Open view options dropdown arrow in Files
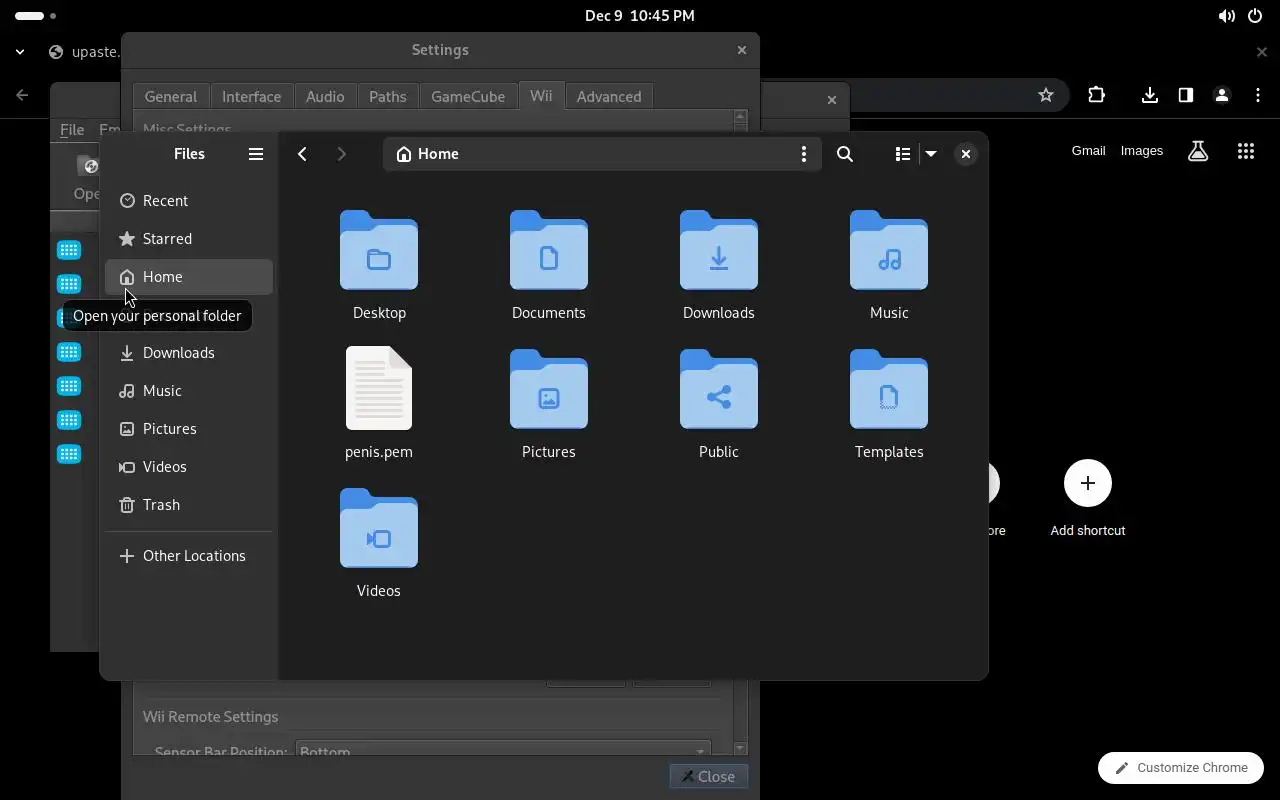Image resolution: width=1280 pixels, height=800 pixels. [x=931, y=154]
